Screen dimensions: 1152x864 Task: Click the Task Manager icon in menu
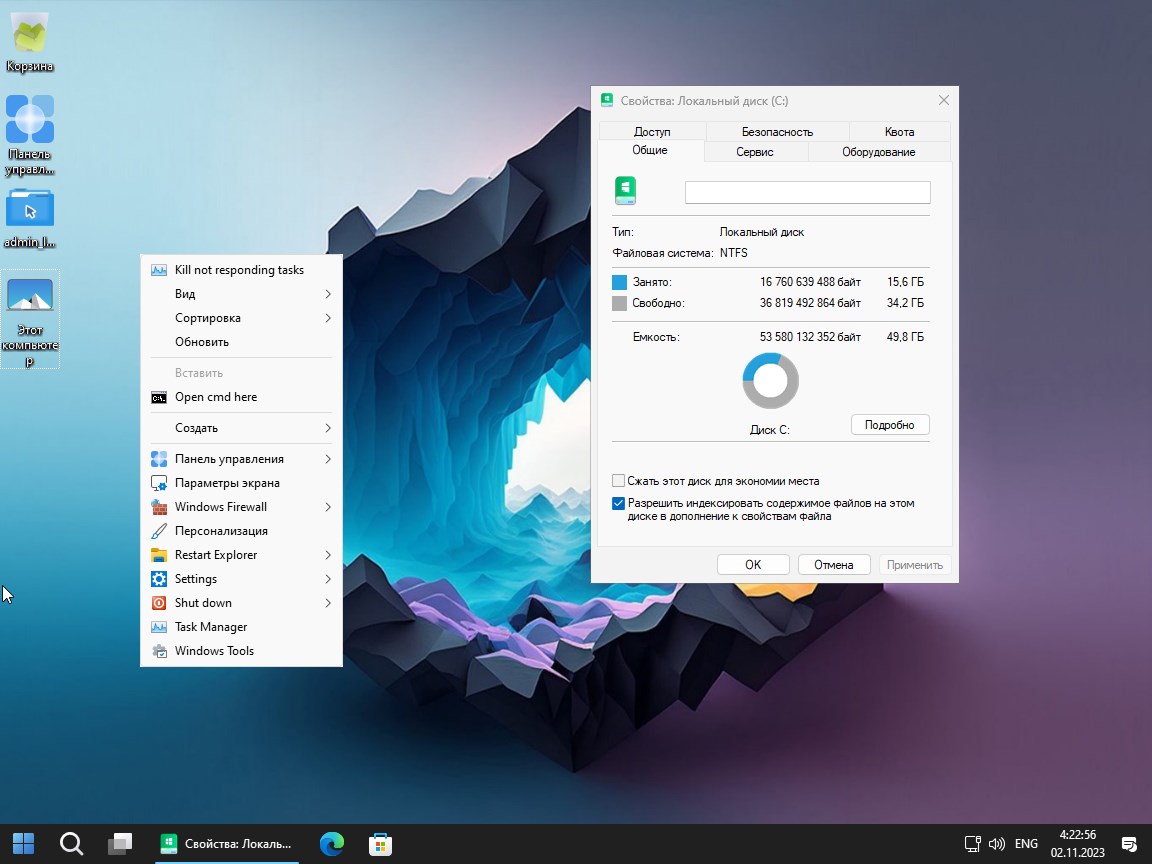tap(159, 627)
